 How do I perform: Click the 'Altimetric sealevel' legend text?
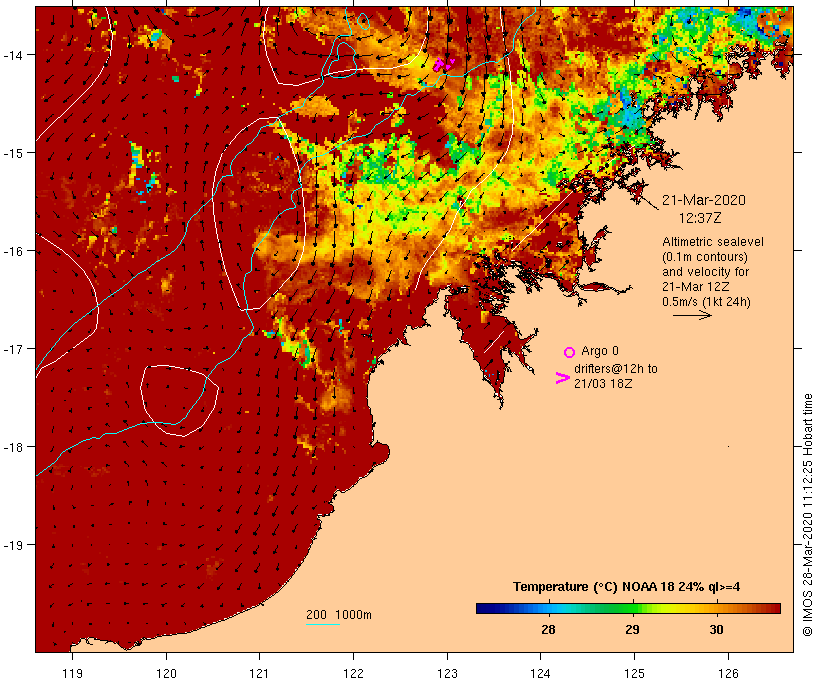point(713,242)
